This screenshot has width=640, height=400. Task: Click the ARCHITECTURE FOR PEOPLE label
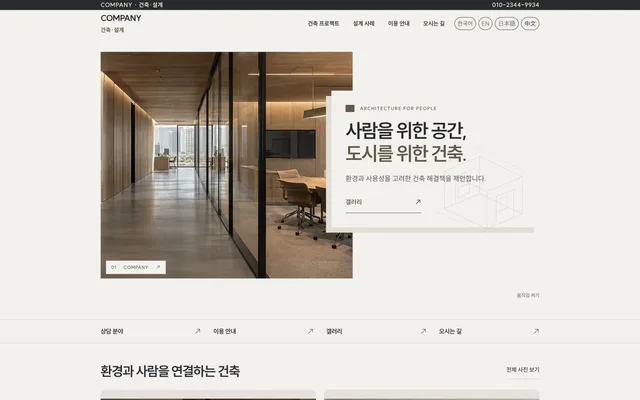pos(398,109)
